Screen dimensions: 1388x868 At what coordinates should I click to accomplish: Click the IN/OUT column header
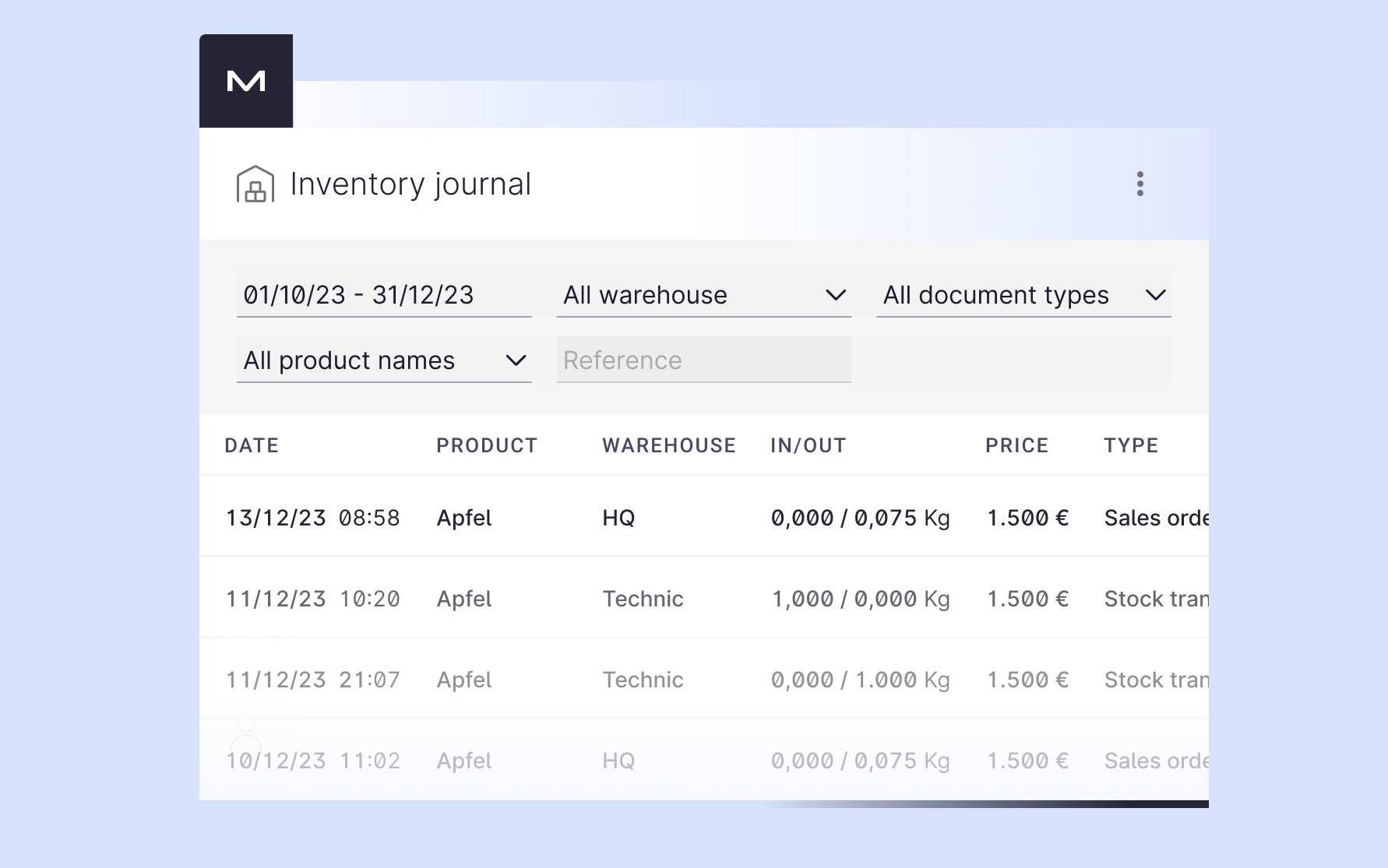click(x=808, y=445)
